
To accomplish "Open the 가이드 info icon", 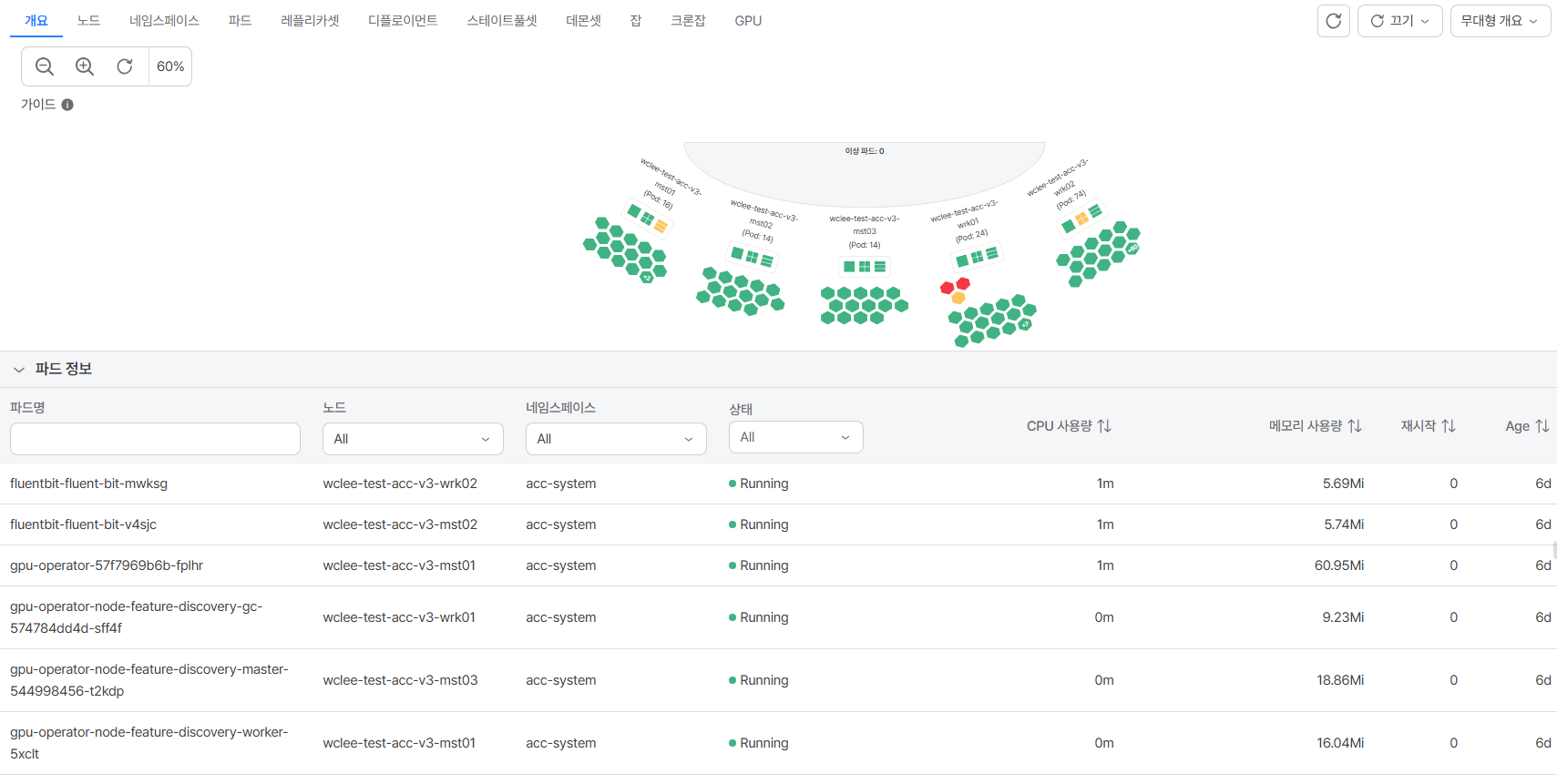I will [x=67, y=105].
